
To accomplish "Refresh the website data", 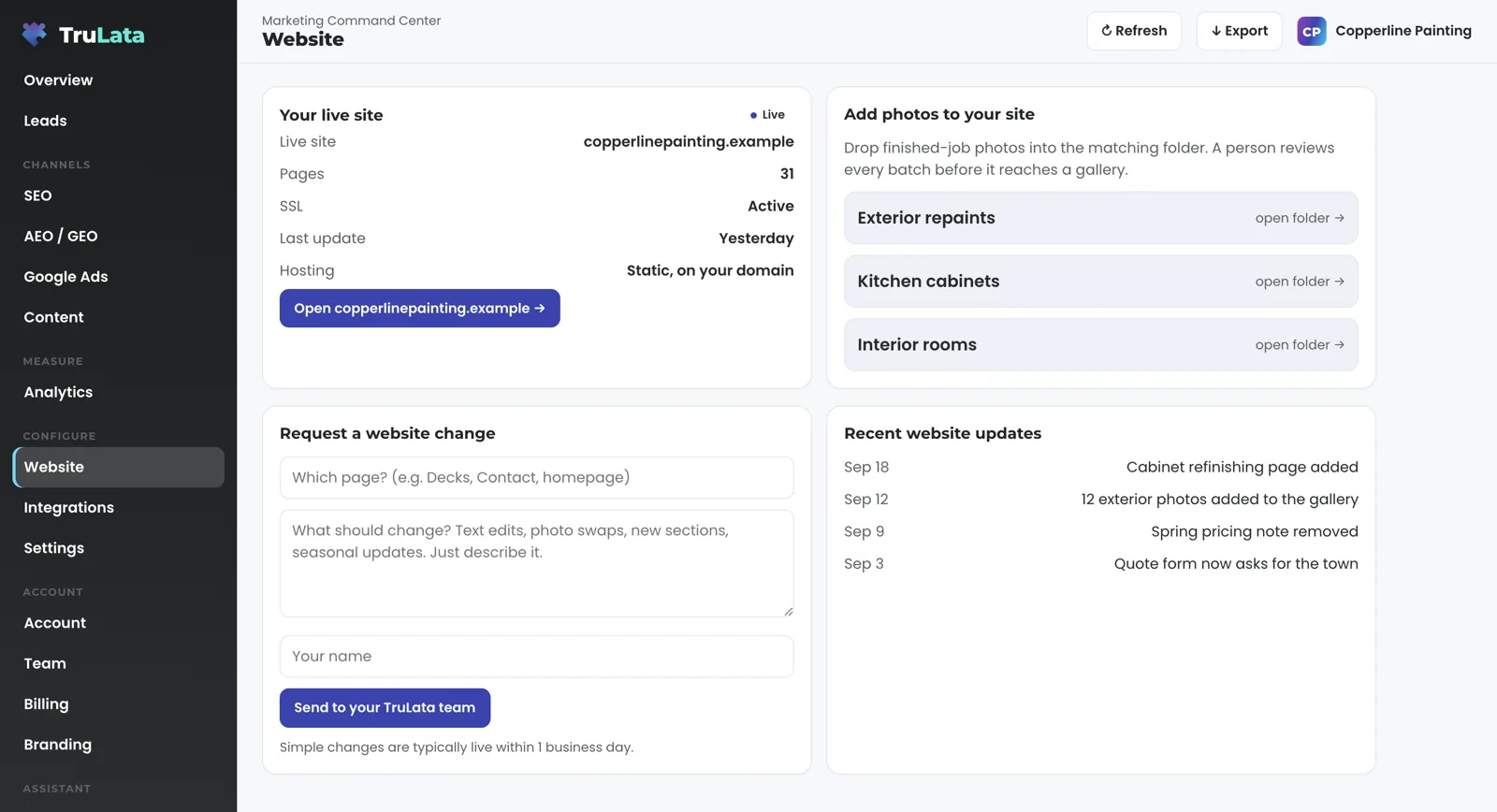I will 1134,31.
